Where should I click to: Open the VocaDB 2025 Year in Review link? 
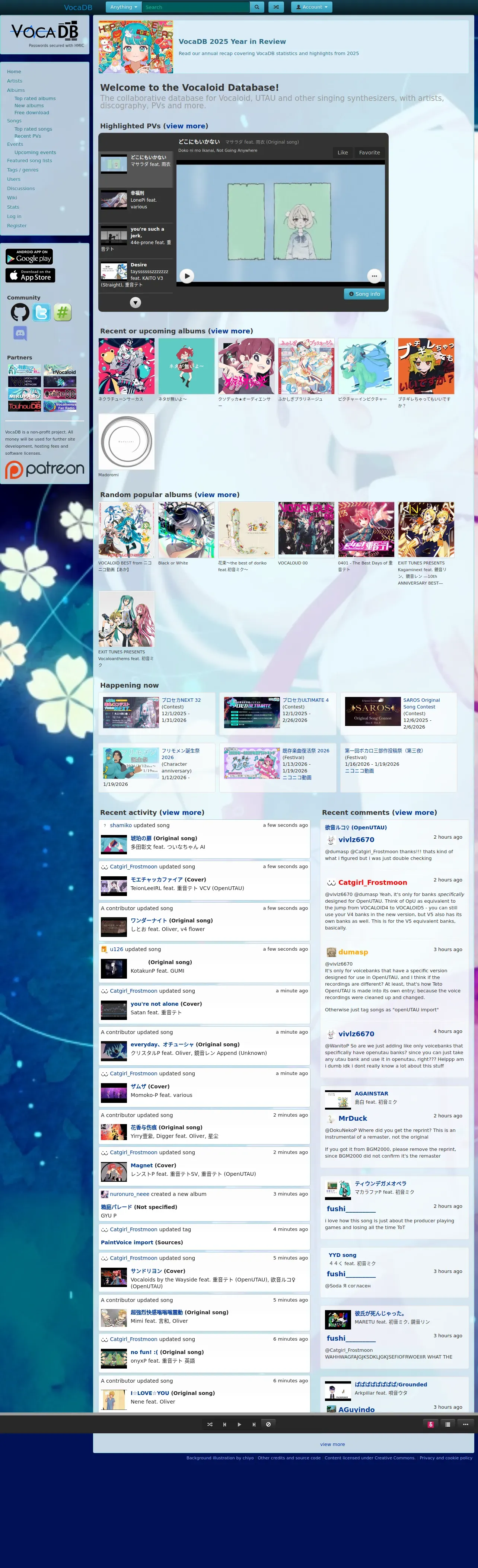[232, 41]
